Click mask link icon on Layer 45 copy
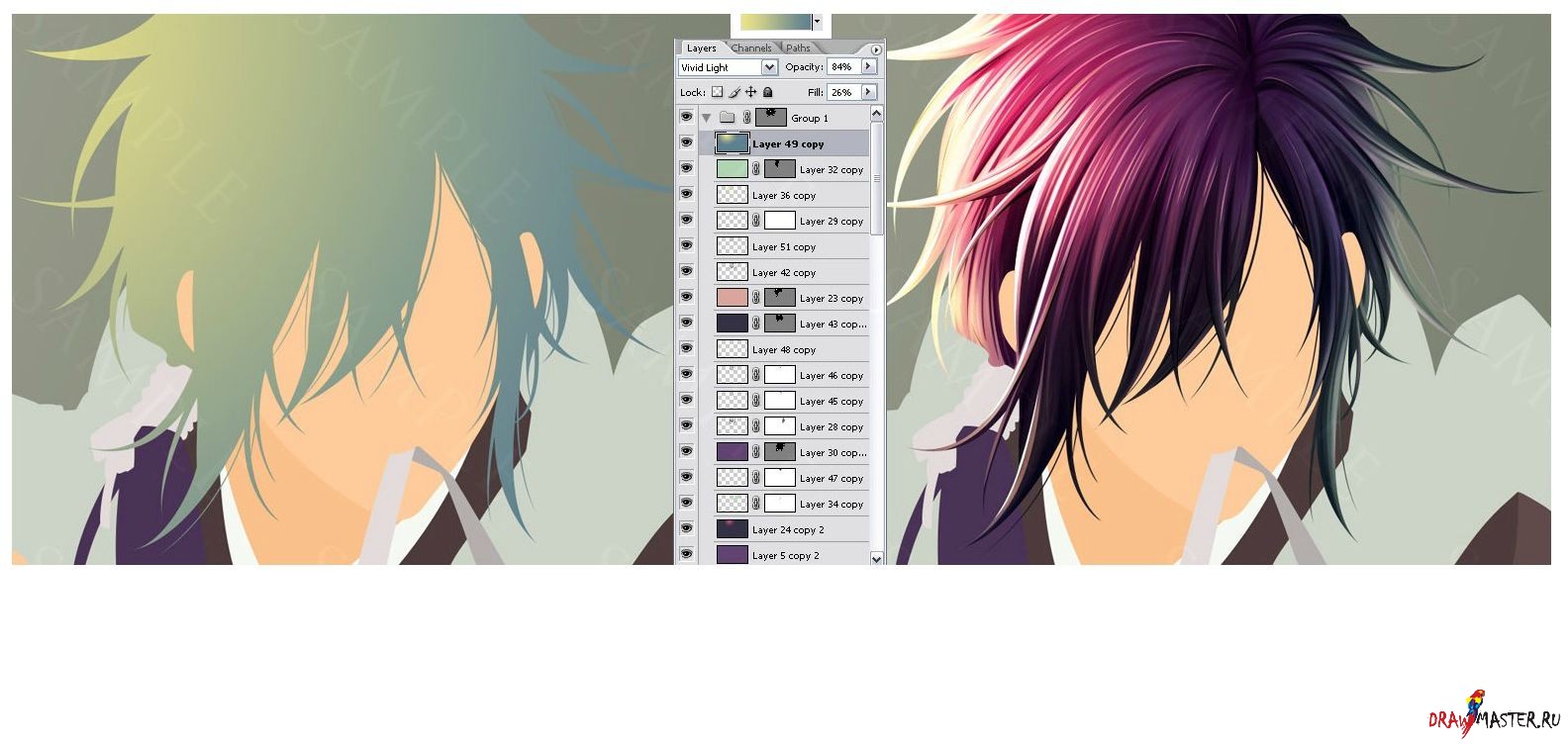 (x=756, y=401)
